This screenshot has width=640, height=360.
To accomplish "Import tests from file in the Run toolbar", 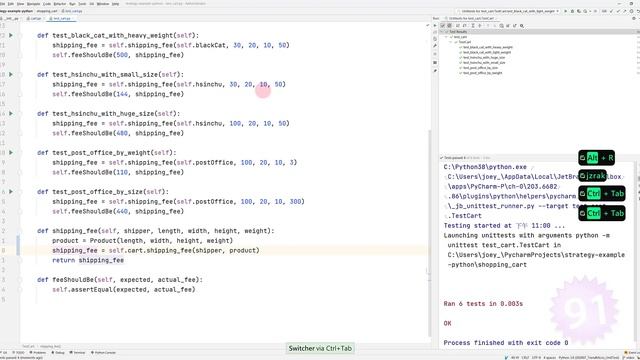I will [508, 26].
